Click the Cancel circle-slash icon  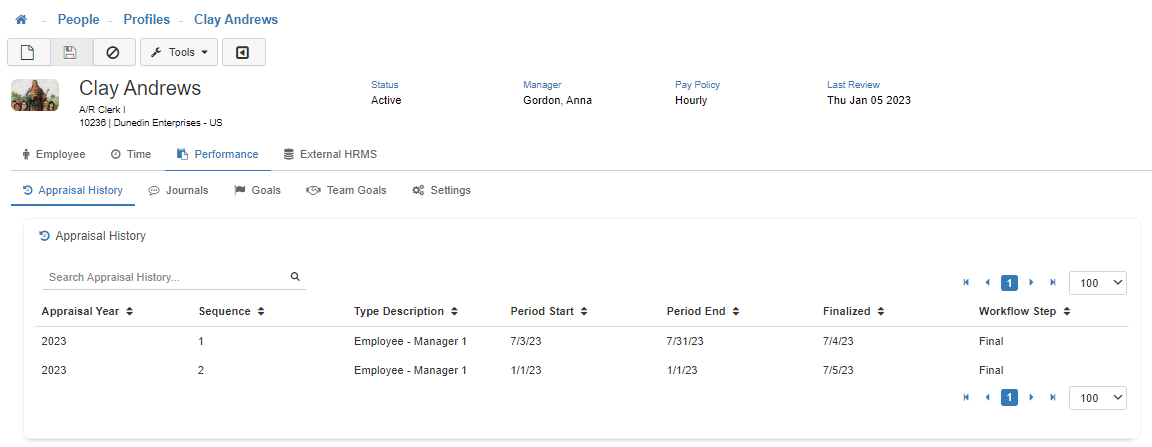[x=113, y=52]
